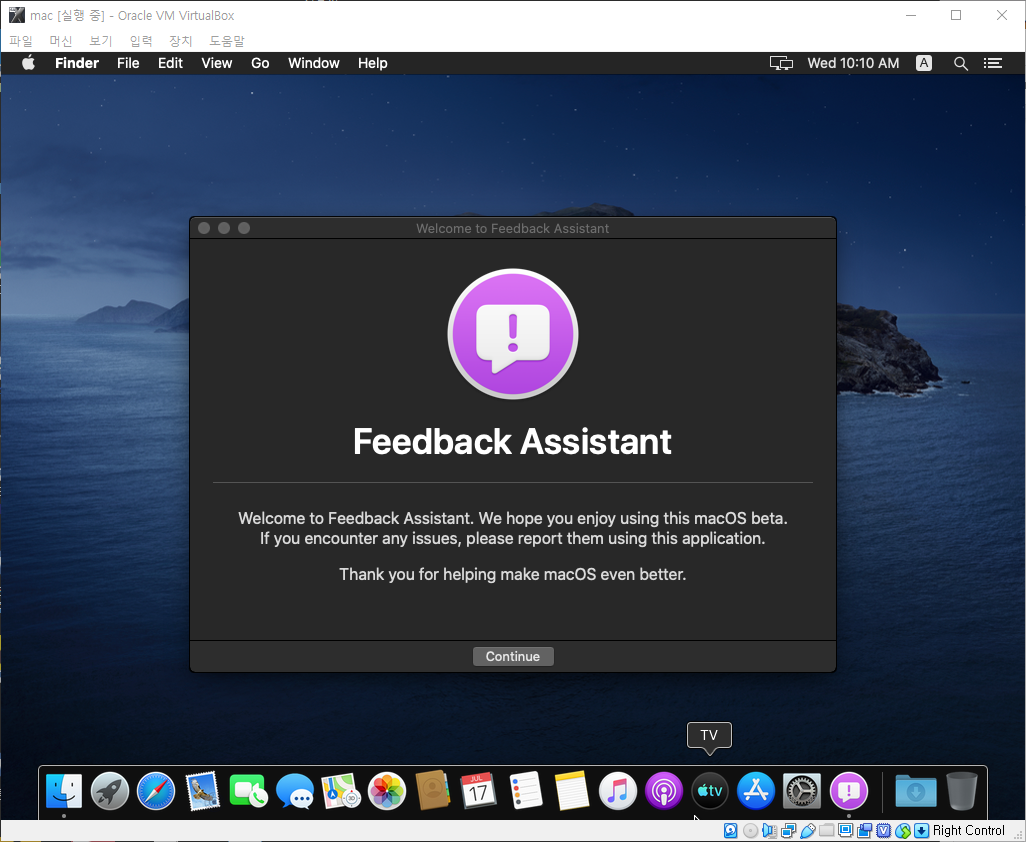Open Reminders list icon in dock

[x=525, y=791]
